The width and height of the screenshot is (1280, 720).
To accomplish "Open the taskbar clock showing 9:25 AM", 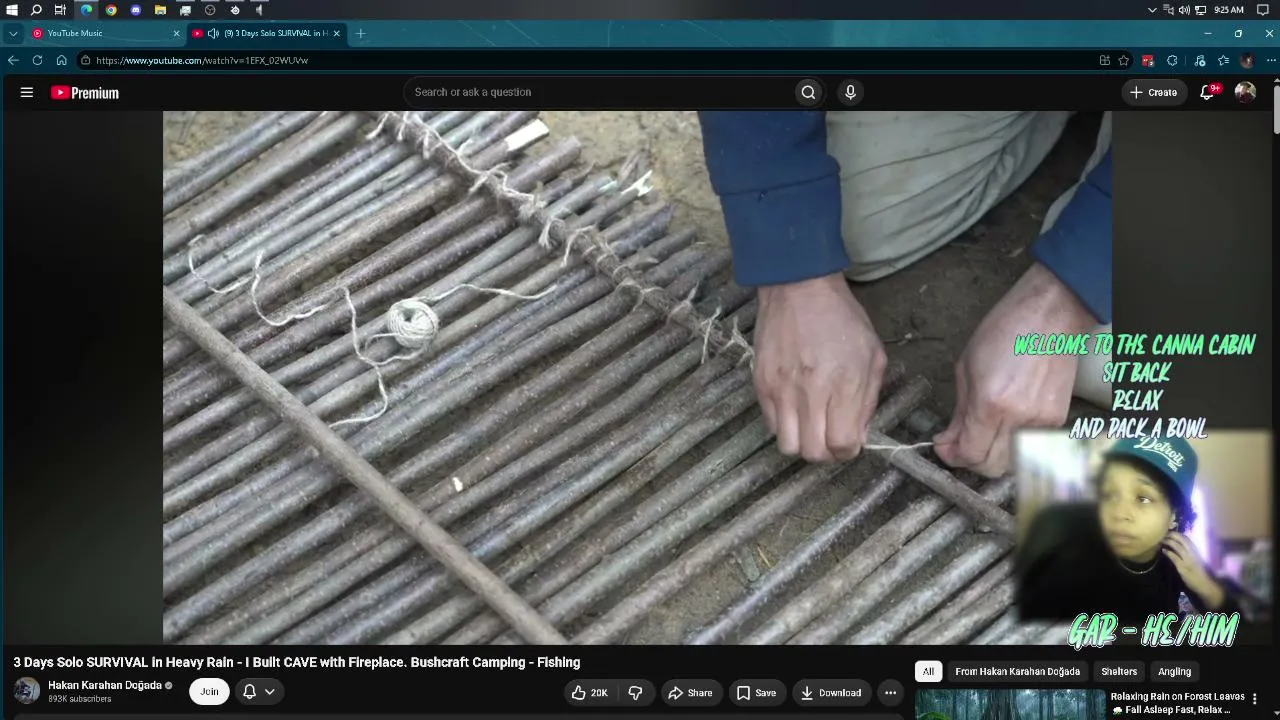I will [x=1229, y=10].
